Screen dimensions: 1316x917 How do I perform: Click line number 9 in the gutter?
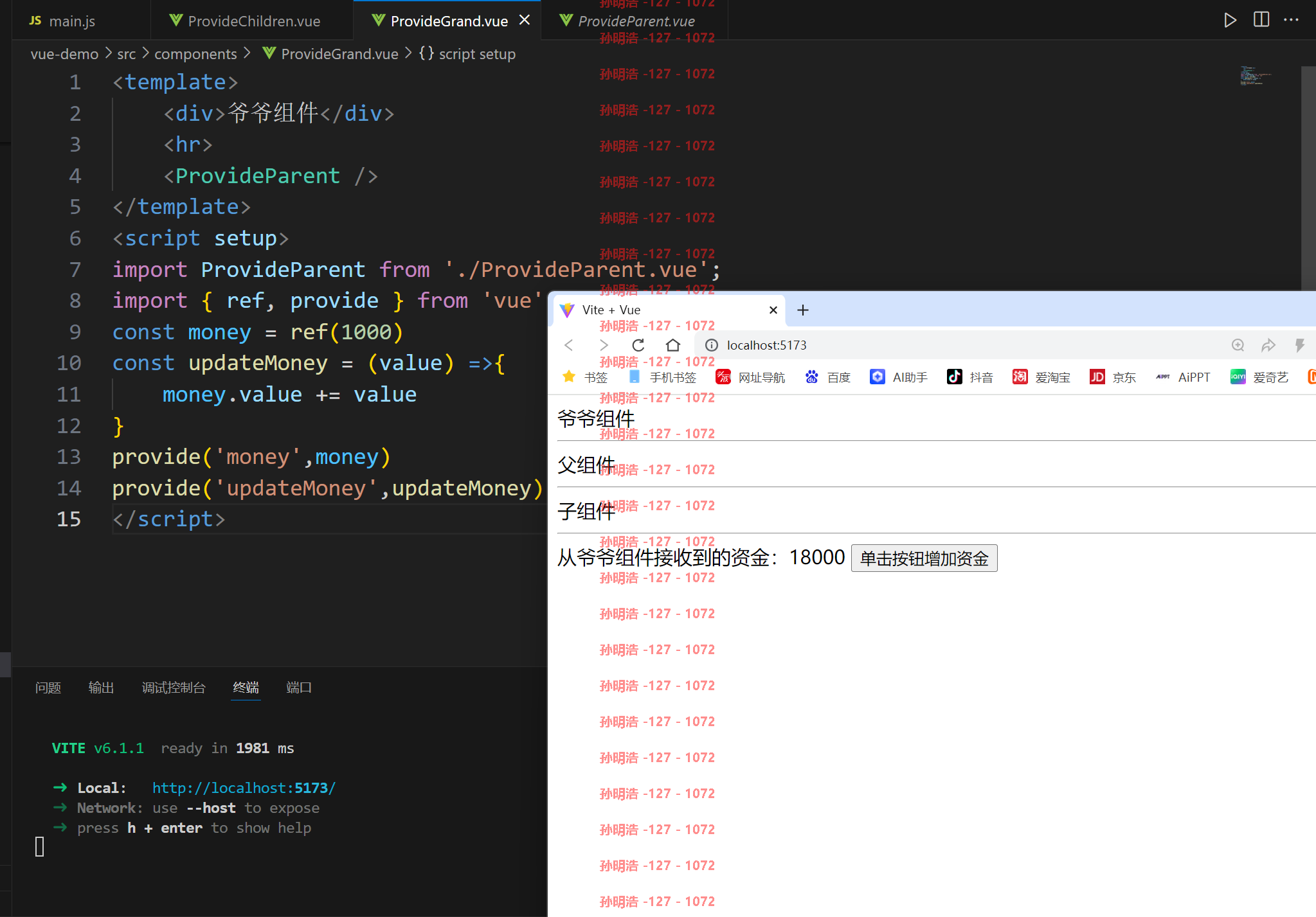click(75, 332)
